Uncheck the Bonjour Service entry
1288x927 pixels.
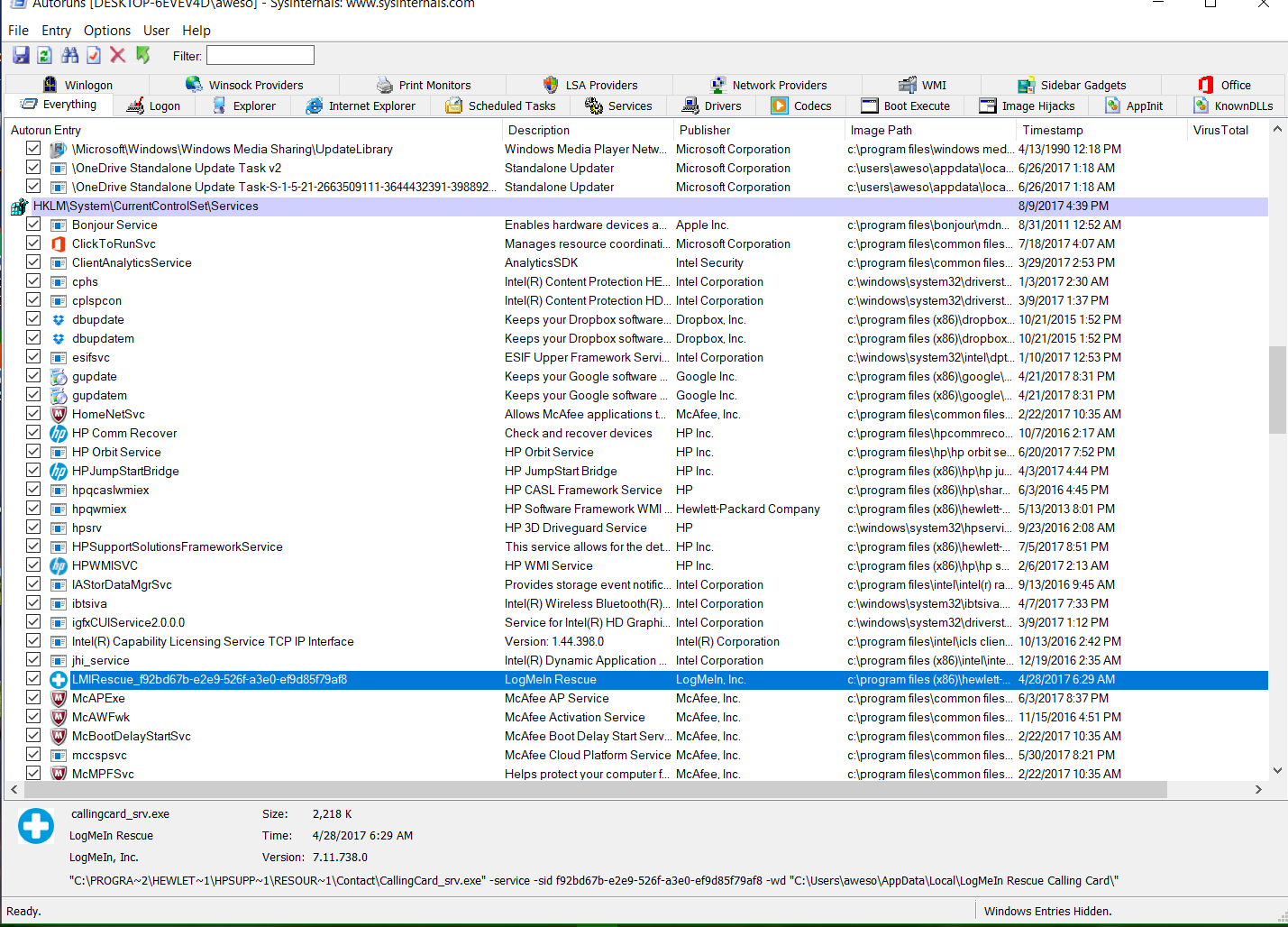pos(32,225)
